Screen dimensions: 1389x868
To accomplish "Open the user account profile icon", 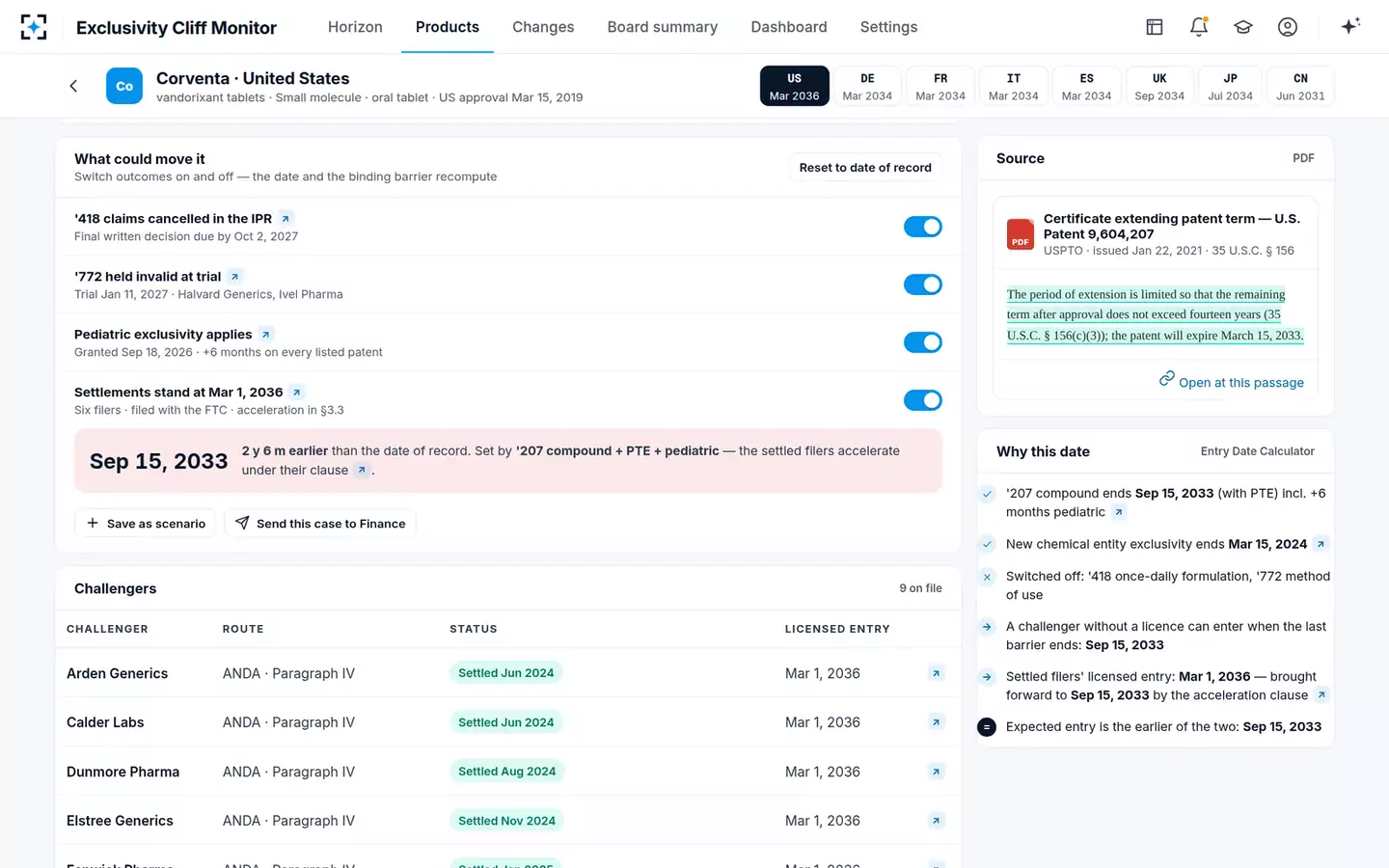I will [x=1288, y=27].
